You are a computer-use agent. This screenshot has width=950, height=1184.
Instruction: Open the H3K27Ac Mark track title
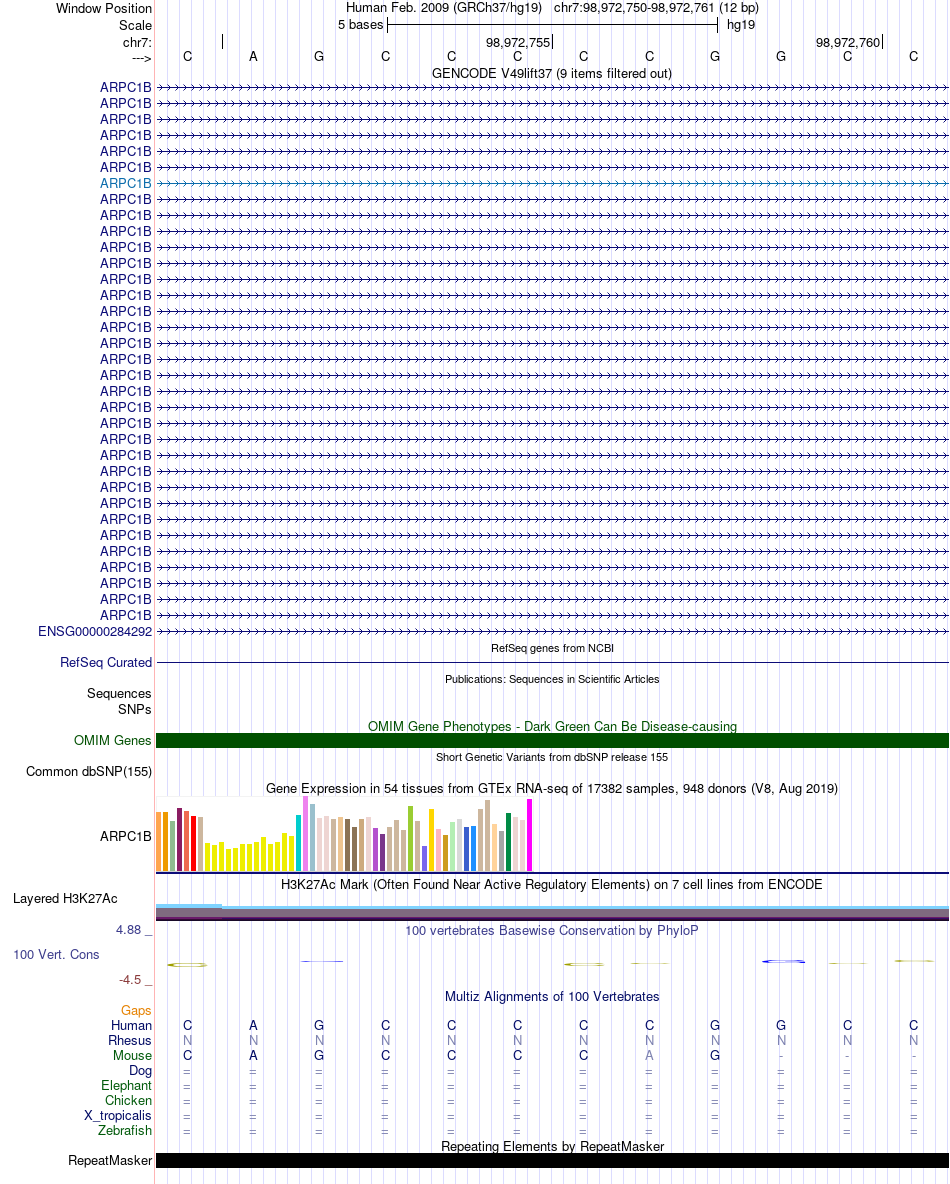tap(551, 884)
